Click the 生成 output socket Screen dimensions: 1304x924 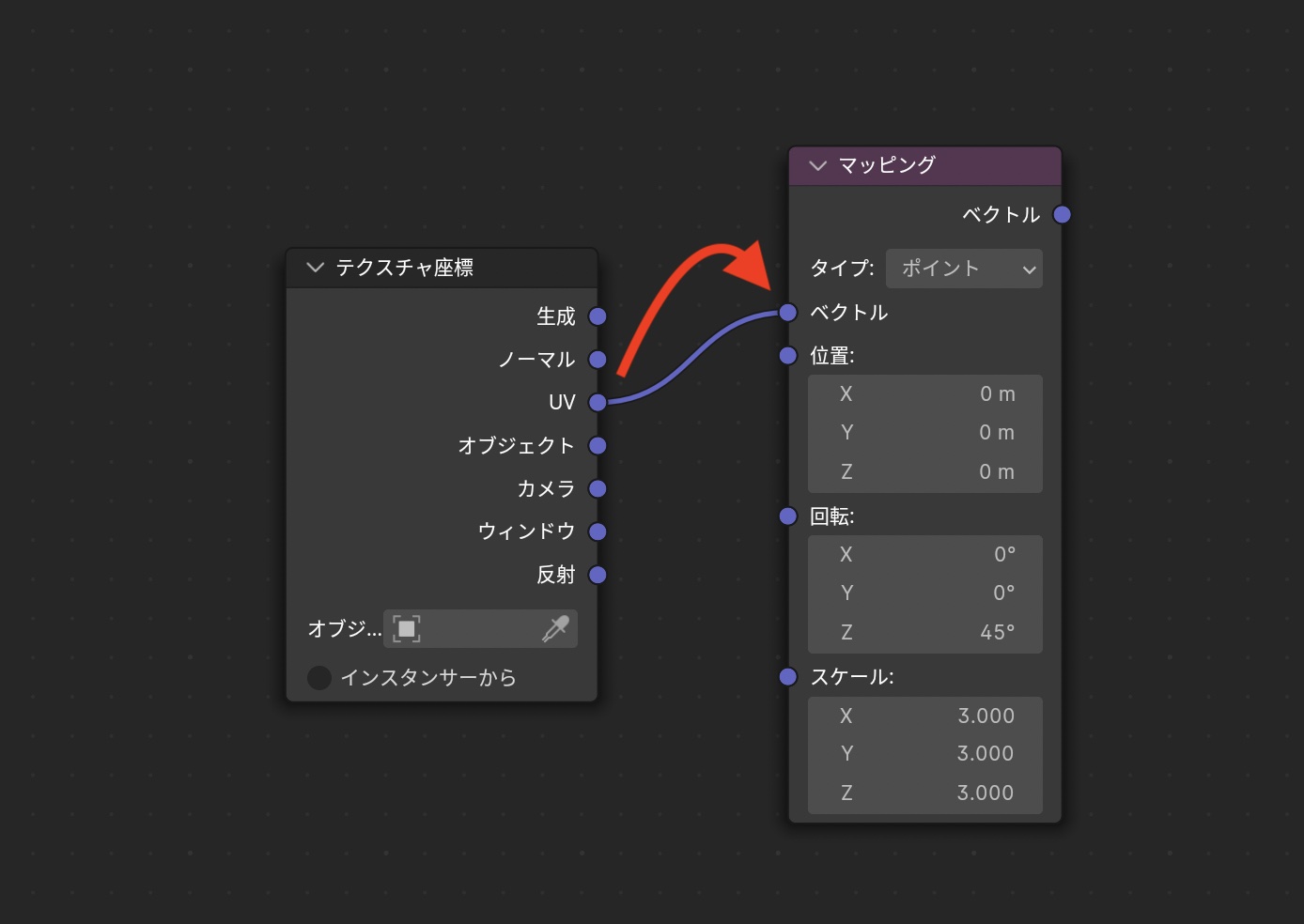pos(598,316)
